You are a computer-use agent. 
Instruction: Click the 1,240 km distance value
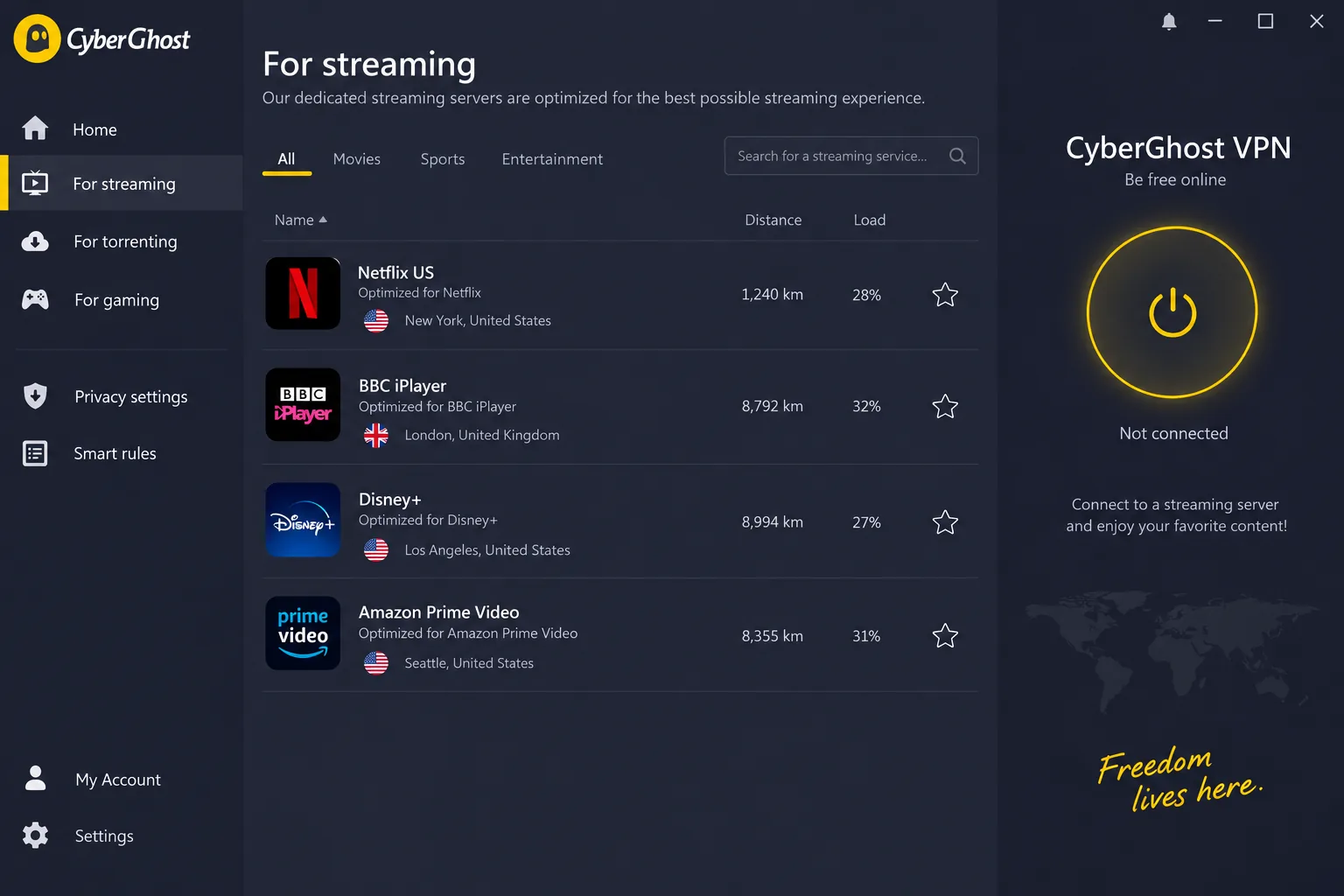772,295
